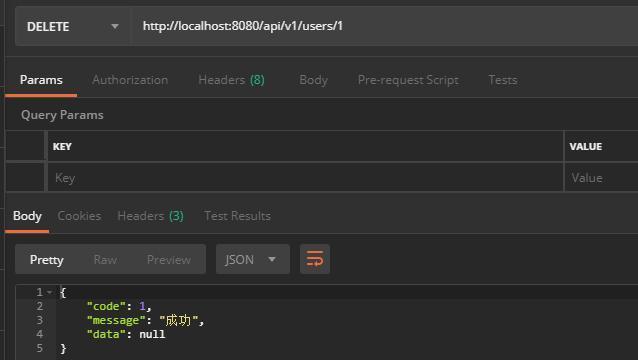The height and width of the screenshot is (360, 638).
Task: Open the response Headers (3) tab
Action: (150, 216)
